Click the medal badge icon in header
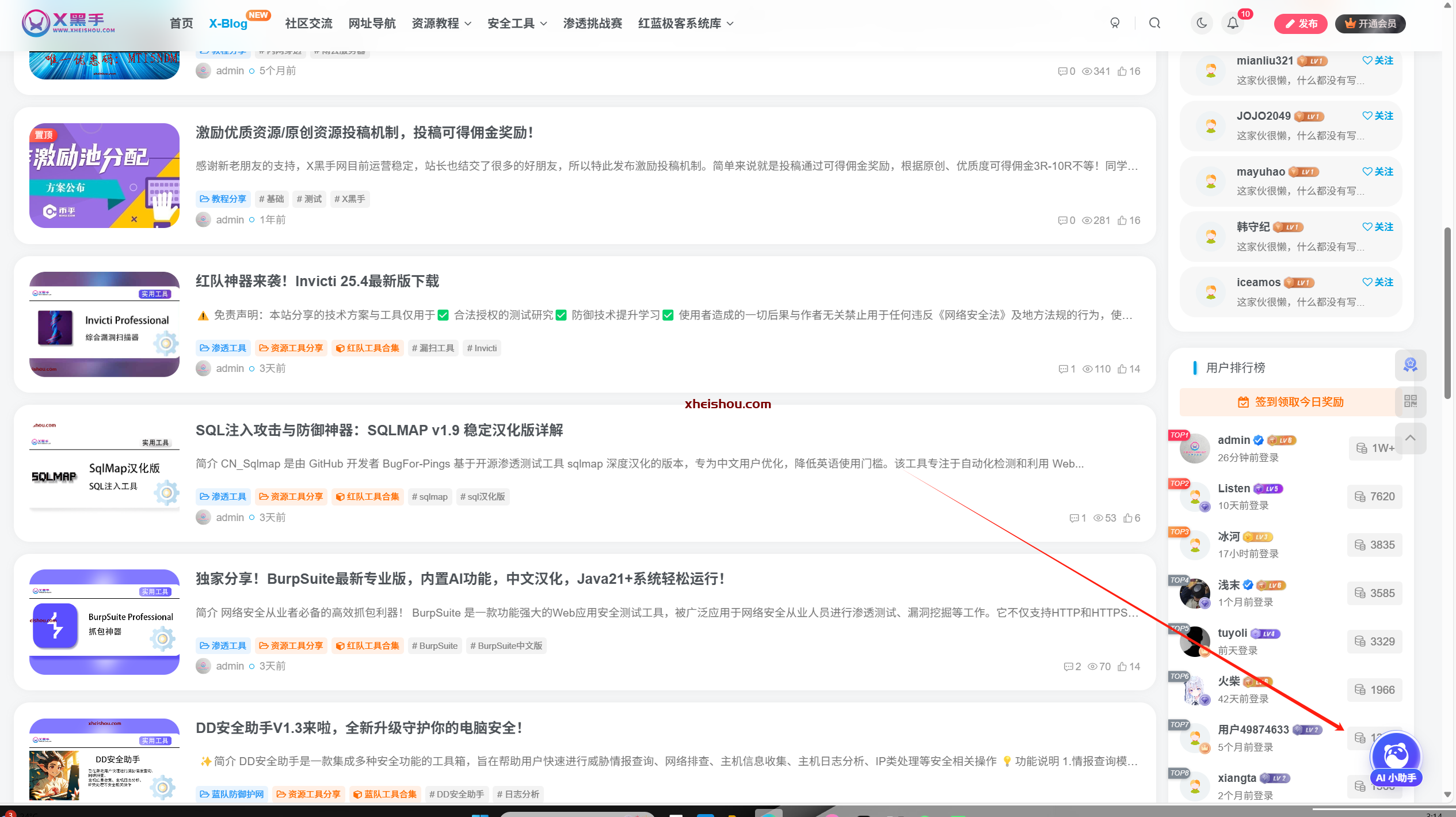1456x817 pixels. [1115, 23]
